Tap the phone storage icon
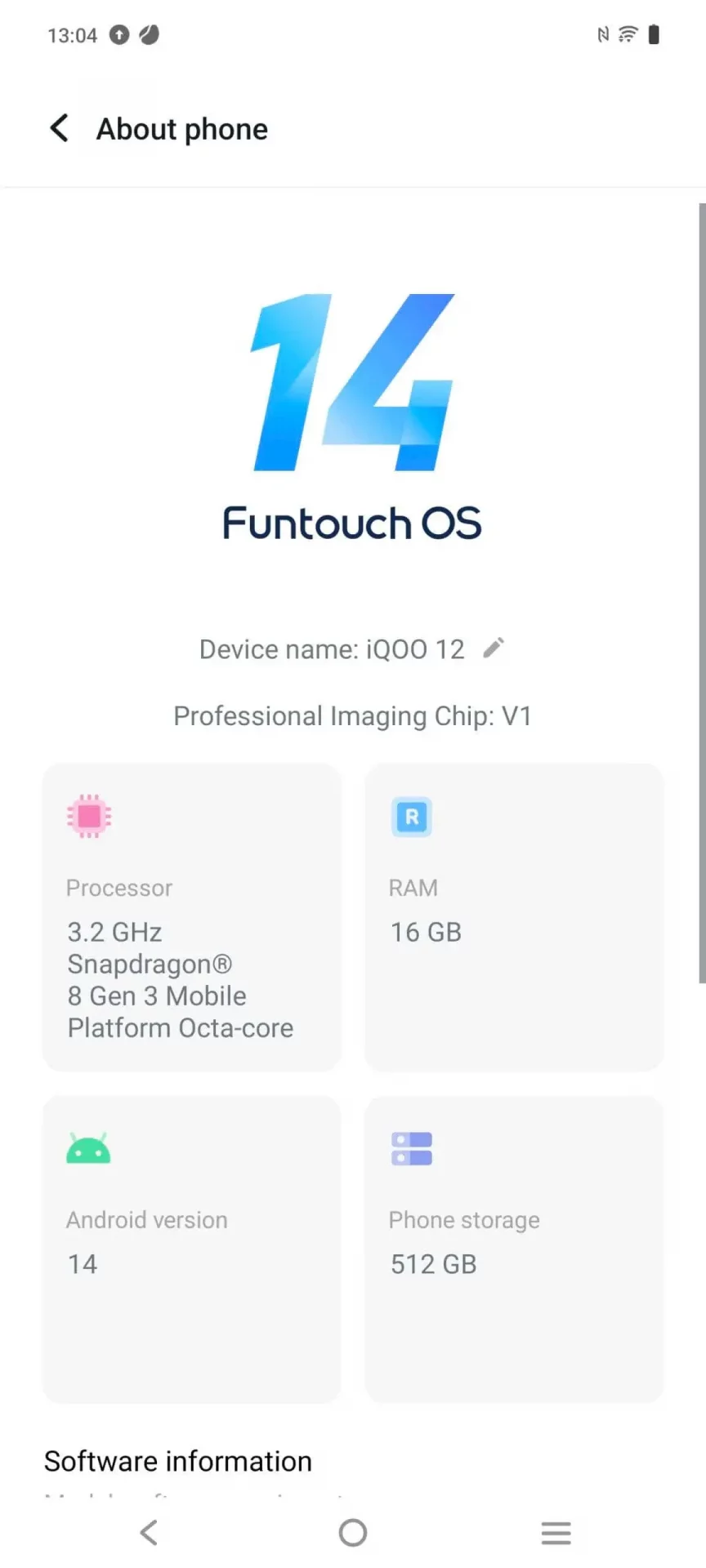The width and height of the screenshot is (706, 1568). point(412,1148)
